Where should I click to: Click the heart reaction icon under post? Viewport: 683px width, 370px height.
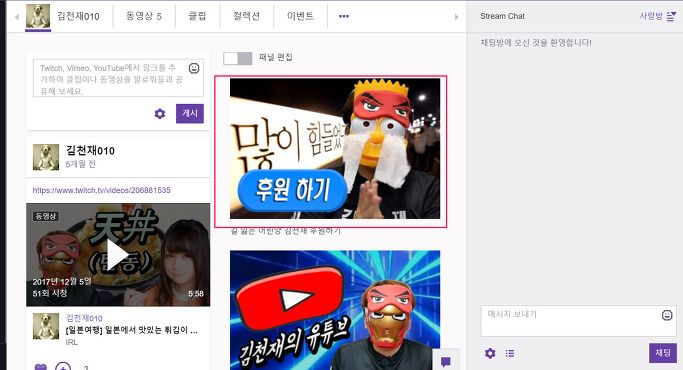[41, 367]
